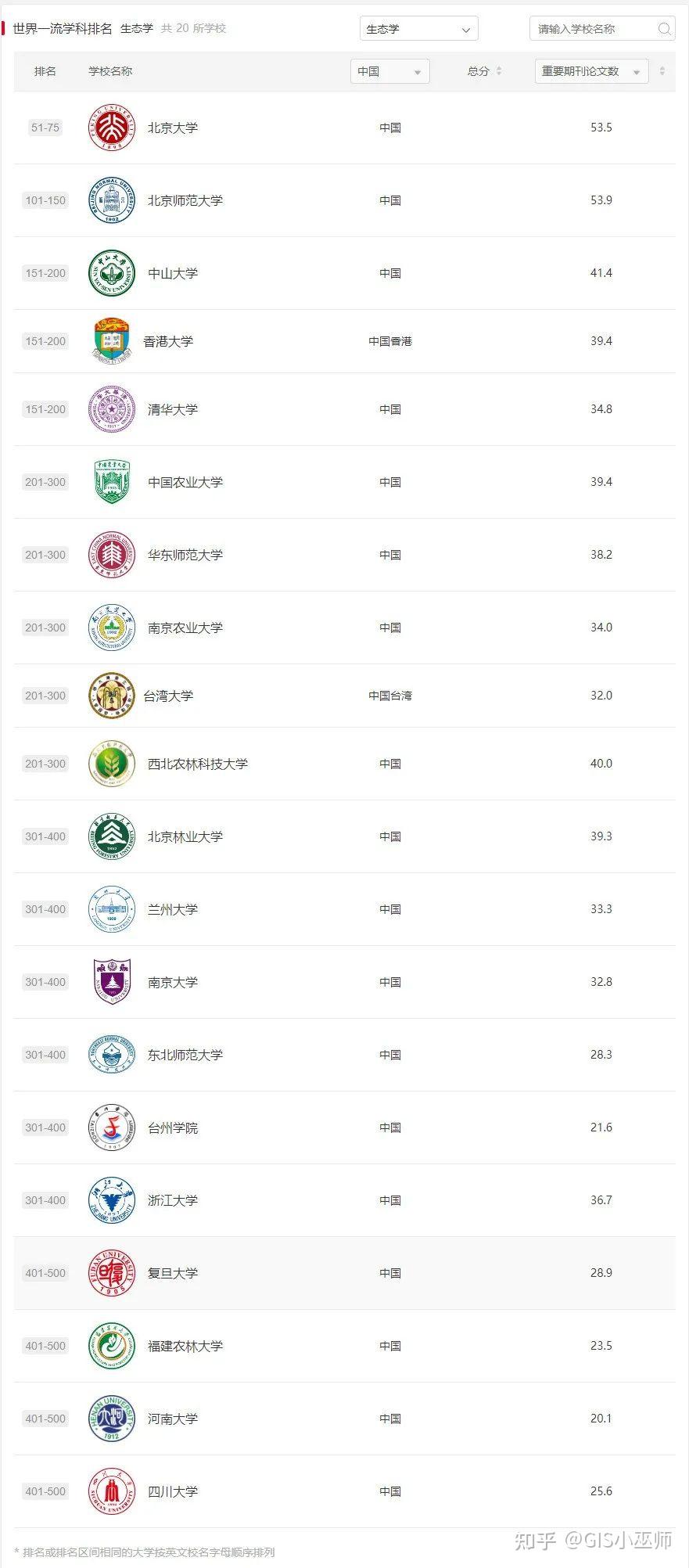Click the Peking University logo
This screenshot has width=689, height=1568.
(112, 128)
